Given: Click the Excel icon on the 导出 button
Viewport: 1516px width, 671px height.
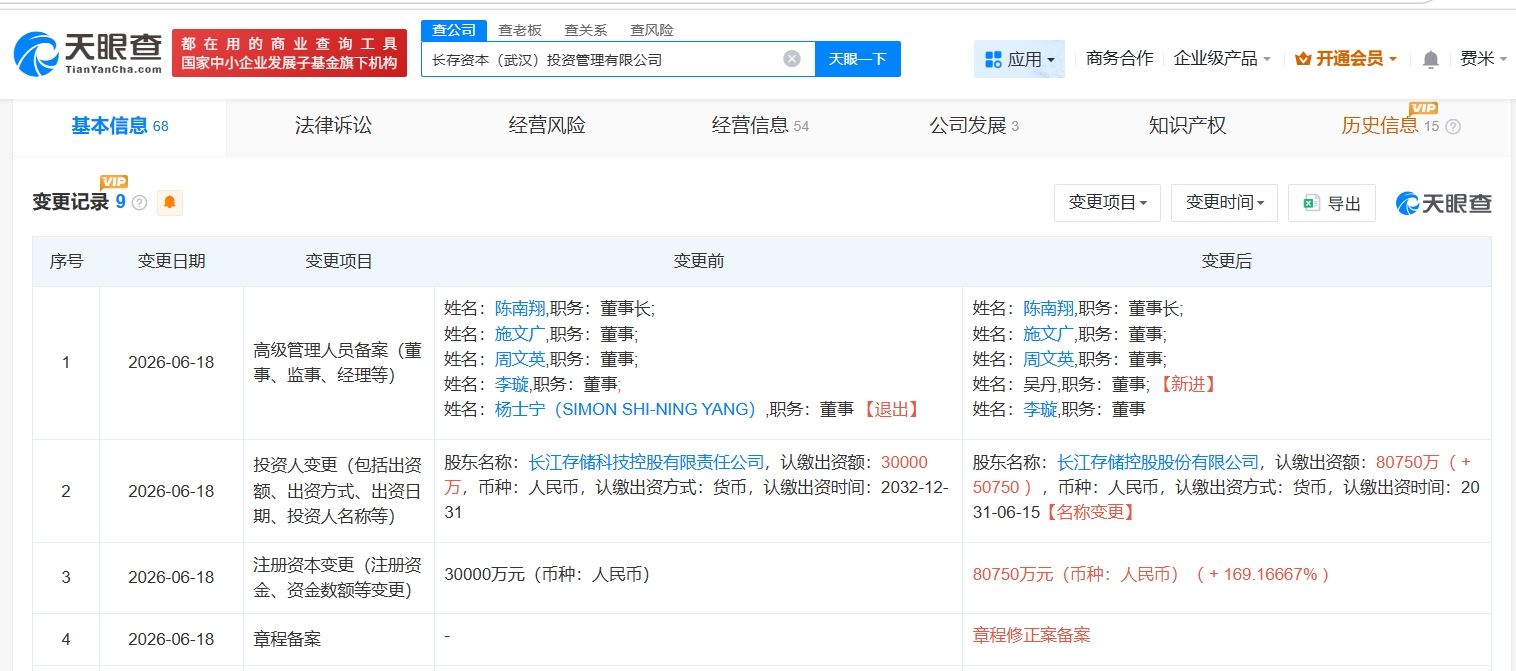Looking at the screenshot, I should (x=1311, y=203).
